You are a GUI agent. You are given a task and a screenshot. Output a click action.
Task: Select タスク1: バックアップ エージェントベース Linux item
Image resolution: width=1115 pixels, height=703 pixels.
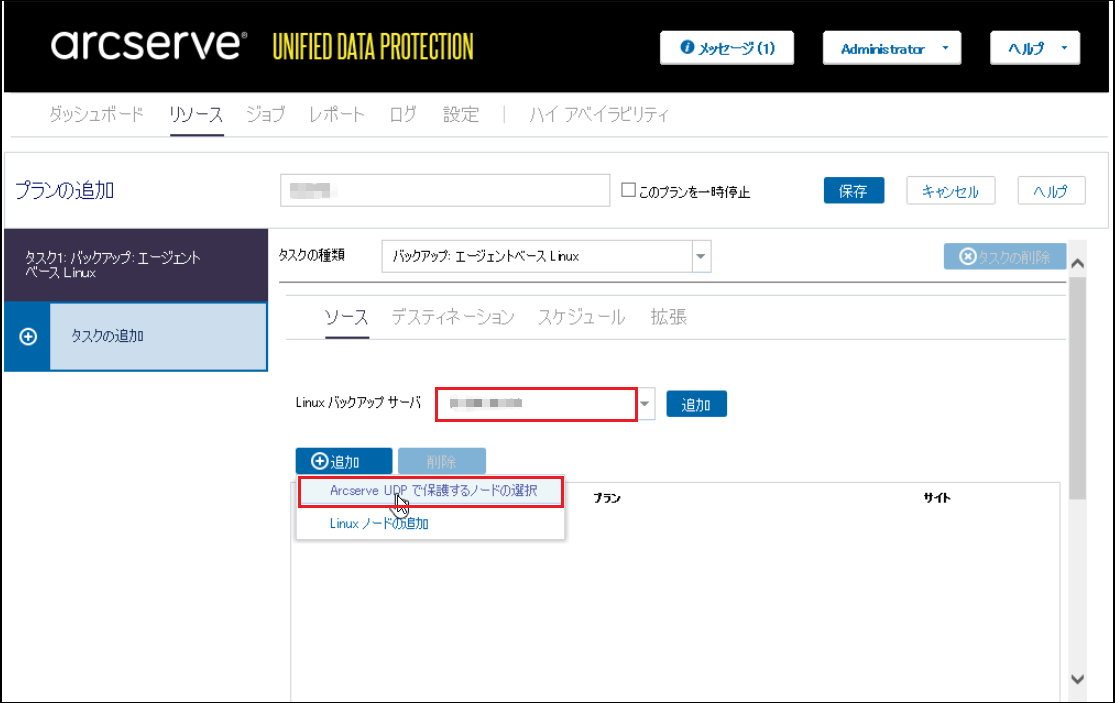click(x=135, y=265)
